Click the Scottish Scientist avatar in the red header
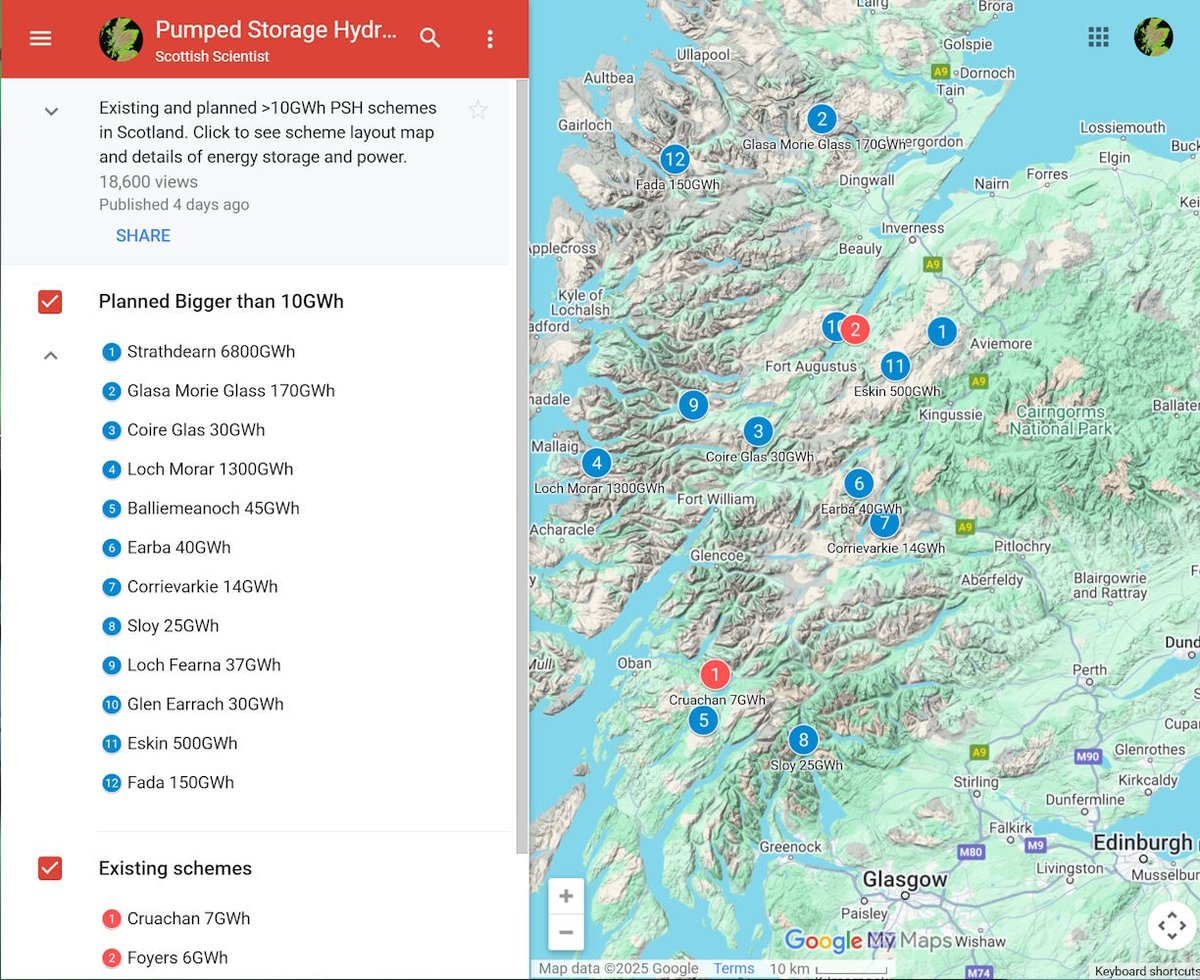The width and height of the screenshot is (1200, 980). coord(120,39)
